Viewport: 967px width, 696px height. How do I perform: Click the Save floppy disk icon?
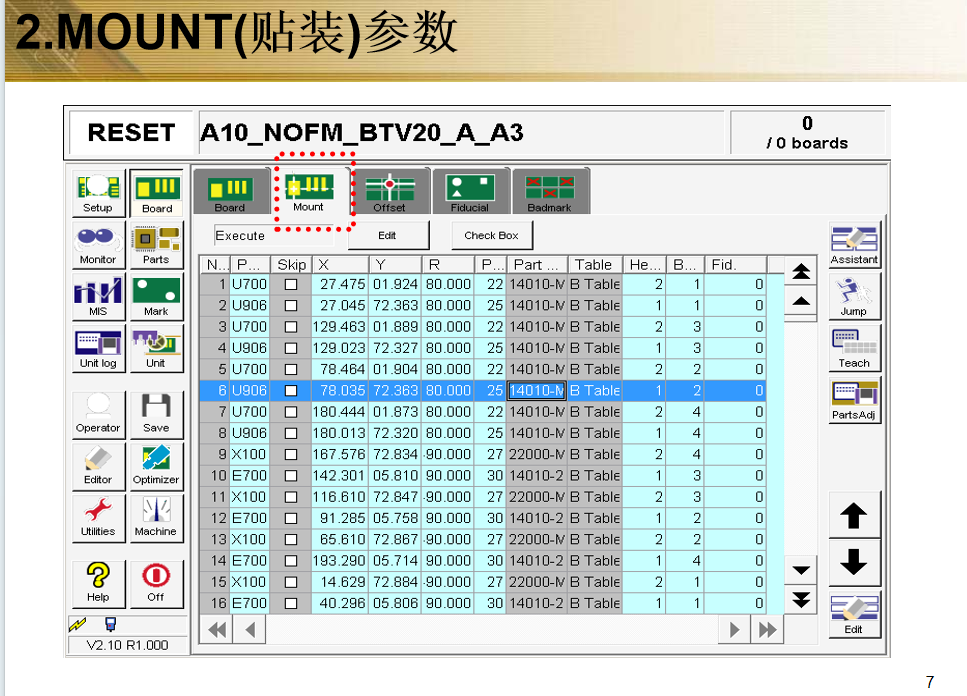click(156, 413)
